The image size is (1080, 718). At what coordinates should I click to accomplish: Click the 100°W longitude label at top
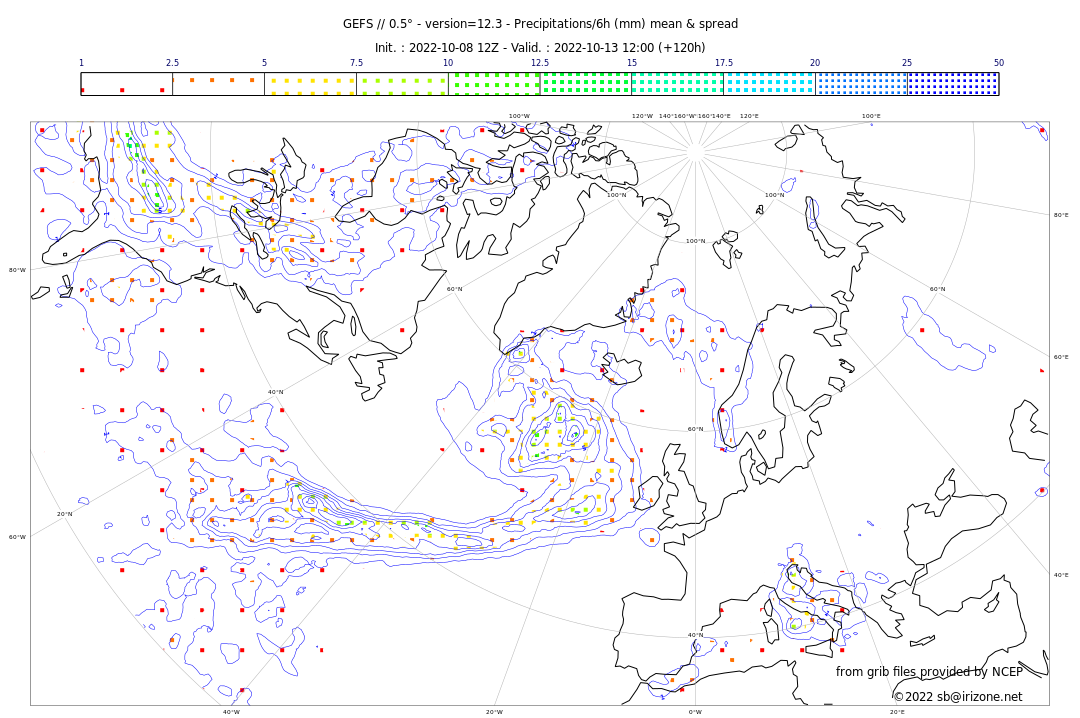point(519,116)
